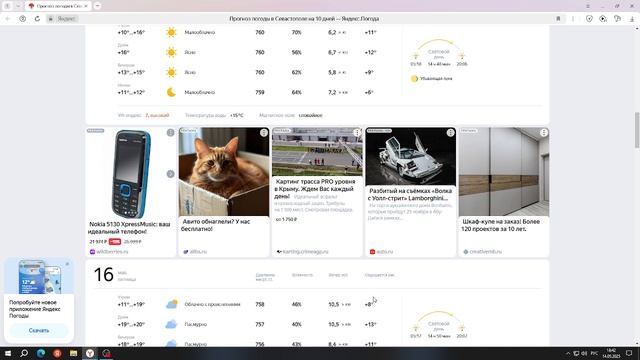Select the Прогноз погоды tab

(58, 6)
